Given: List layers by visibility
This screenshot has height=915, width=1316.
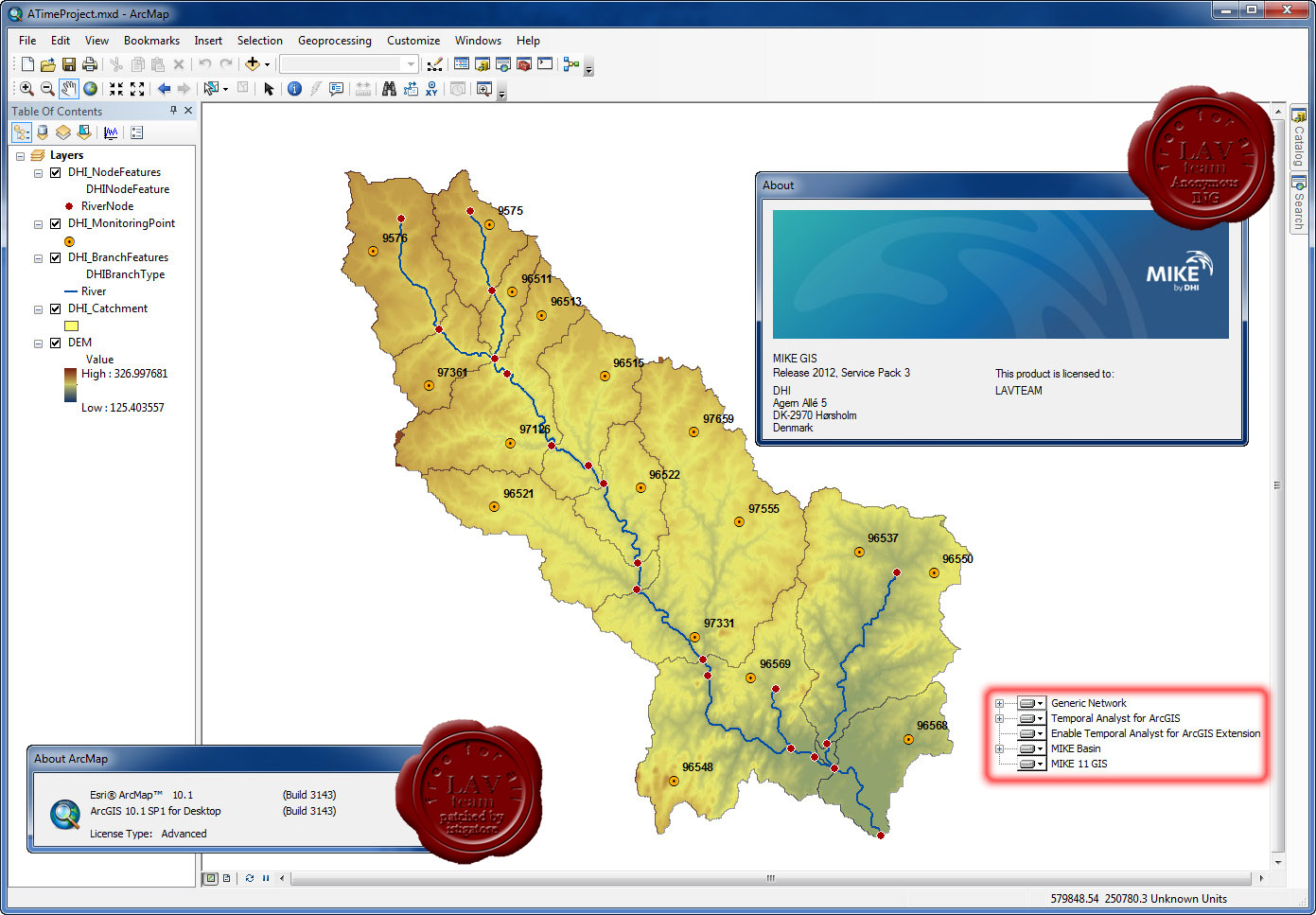Looking at the screenshot, I should (63, 132).
